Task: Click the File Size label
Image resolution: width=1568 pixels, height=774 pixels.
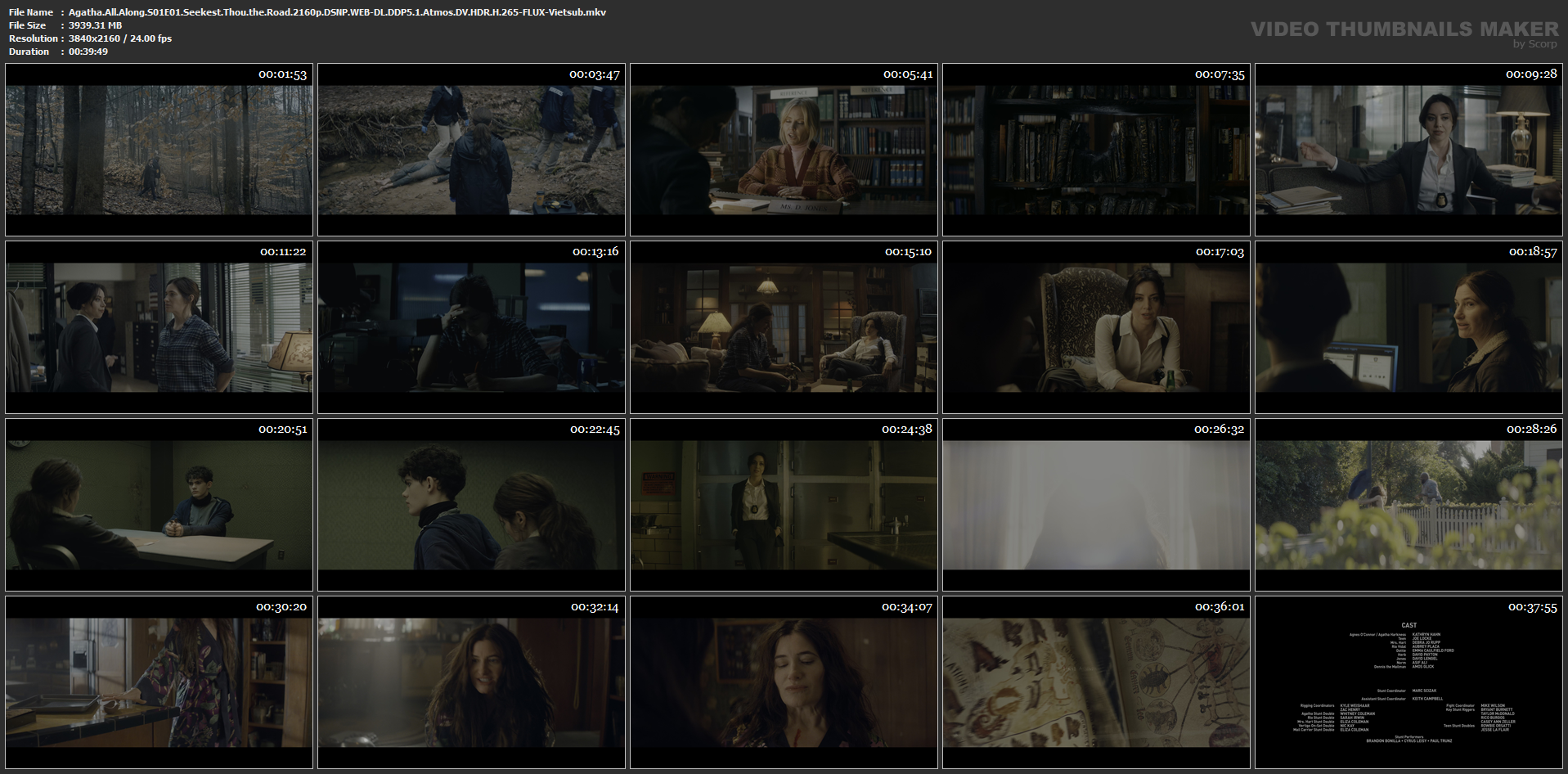Action: pos(28,25)
